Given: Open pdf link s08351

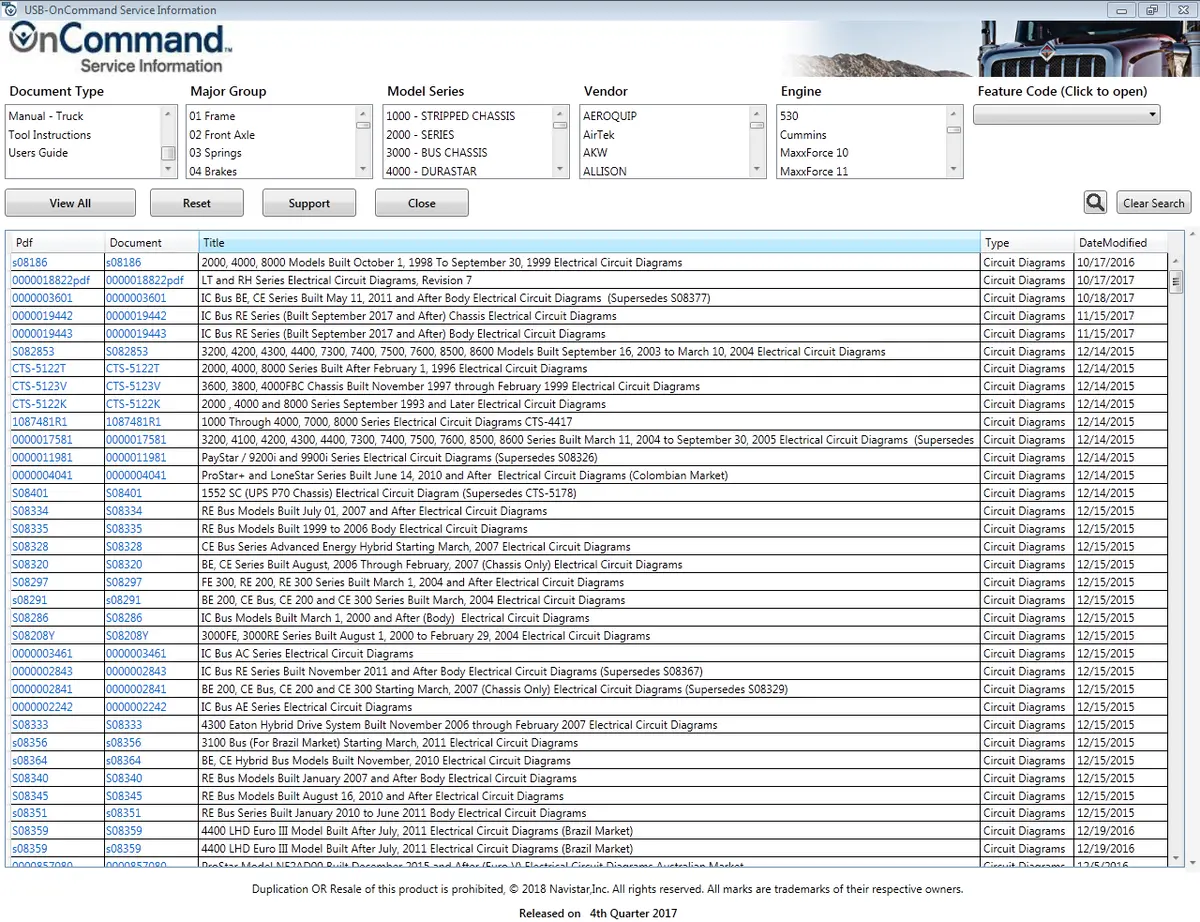Looking at the screenshot, I should [30, 814].
